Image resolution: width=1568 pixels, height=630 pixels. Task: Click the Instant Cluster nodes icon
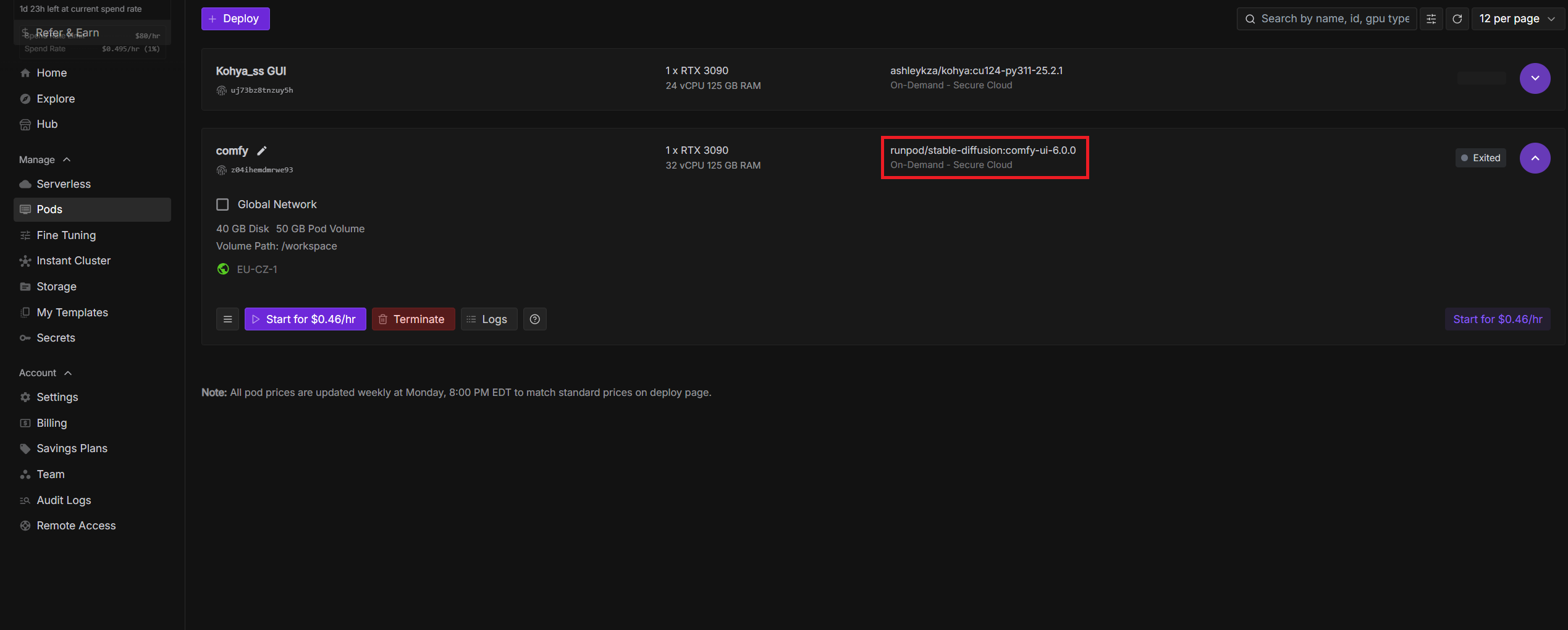tap(25, 261)
